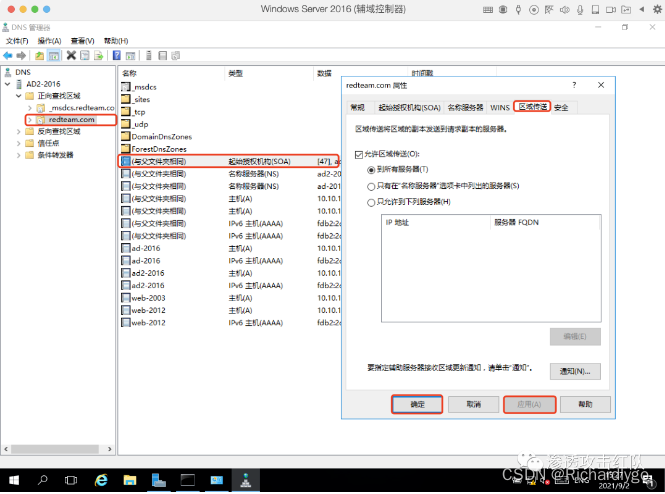Open Server Manager from the taskbar
The image size is (665, 494).
tap(159, 480)
